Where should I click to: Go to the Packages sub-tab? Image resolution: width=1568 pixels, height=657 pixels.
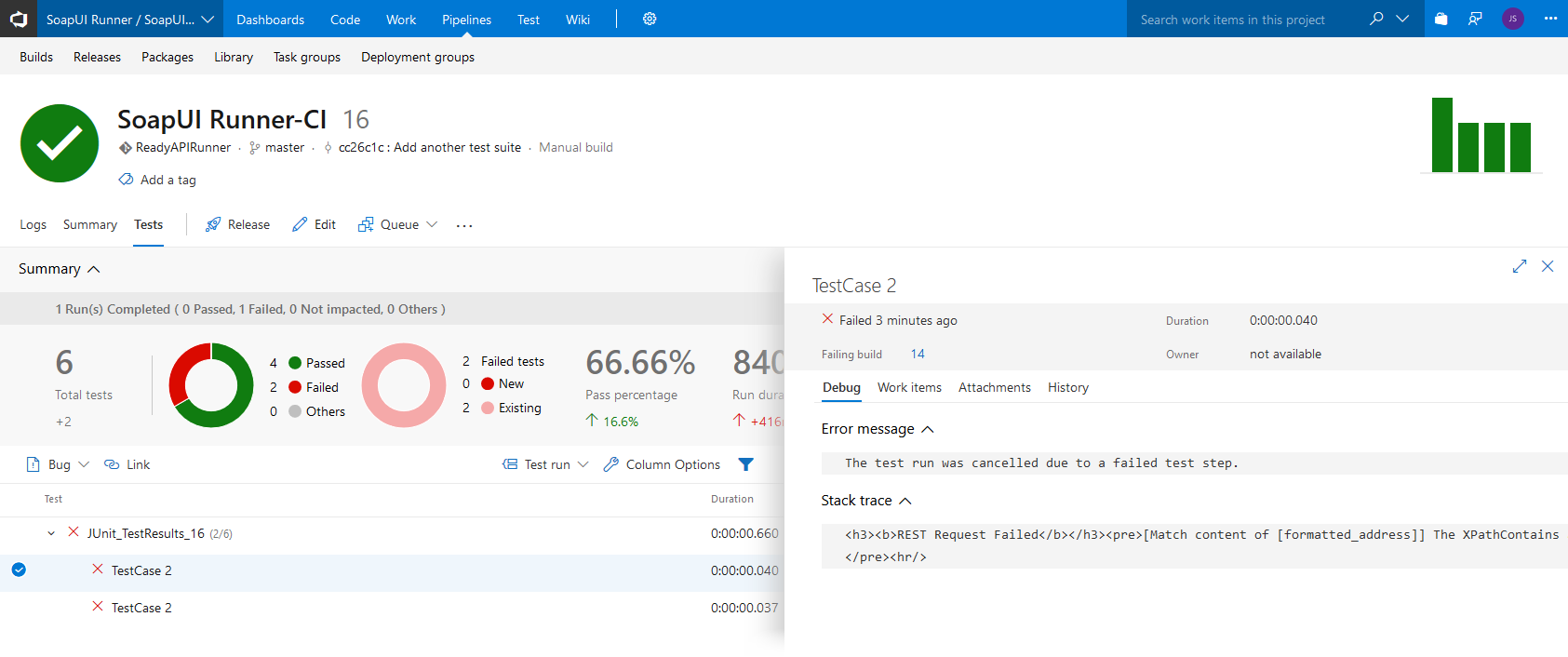(x=168, y=57)
